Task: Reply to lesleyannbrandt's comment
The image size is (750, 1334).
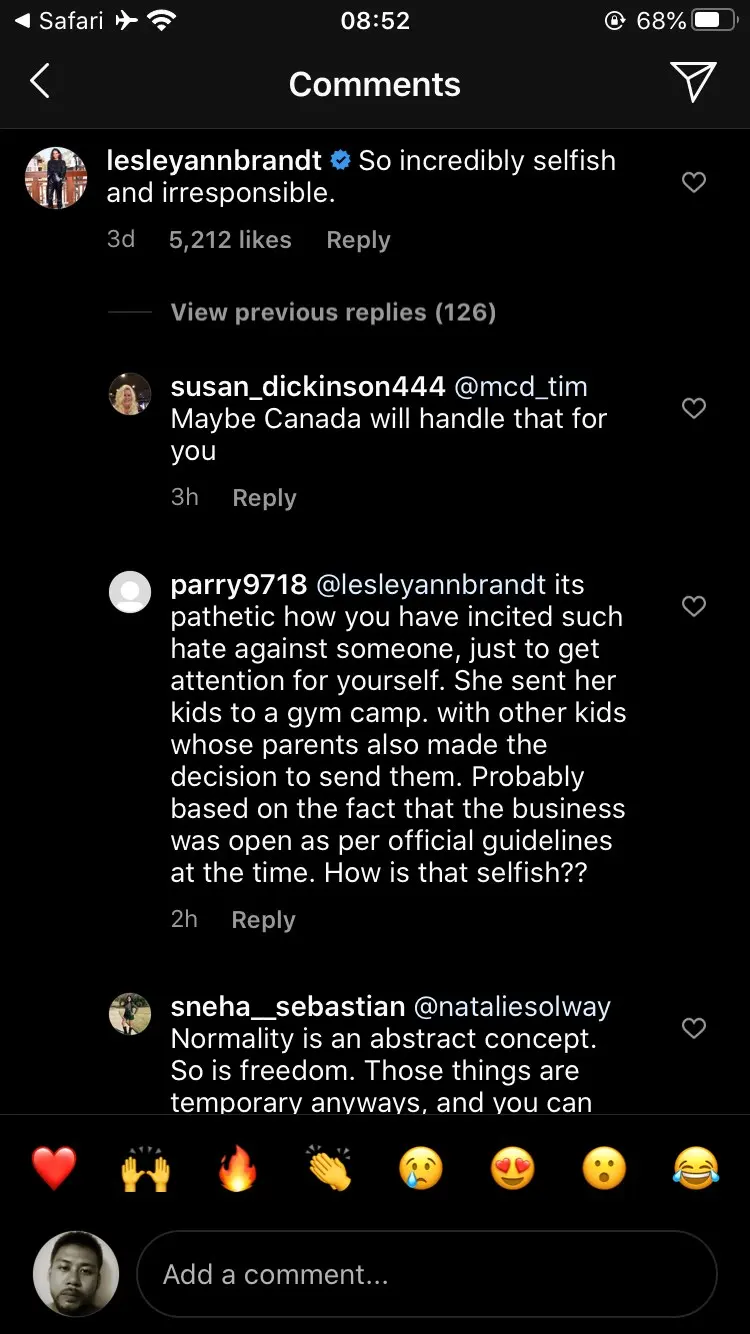Action: (358, 240)
